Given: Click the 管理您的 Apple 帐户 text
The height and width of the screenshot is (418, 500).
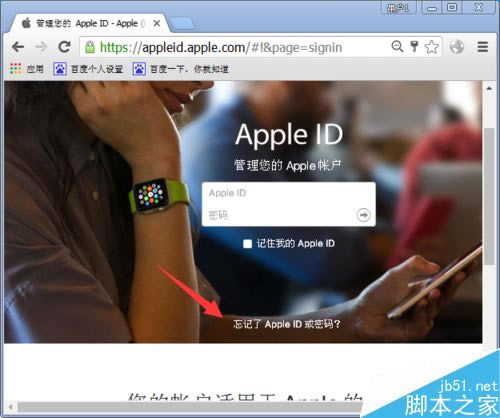Looking at the screenshot, I should point(287,165).
